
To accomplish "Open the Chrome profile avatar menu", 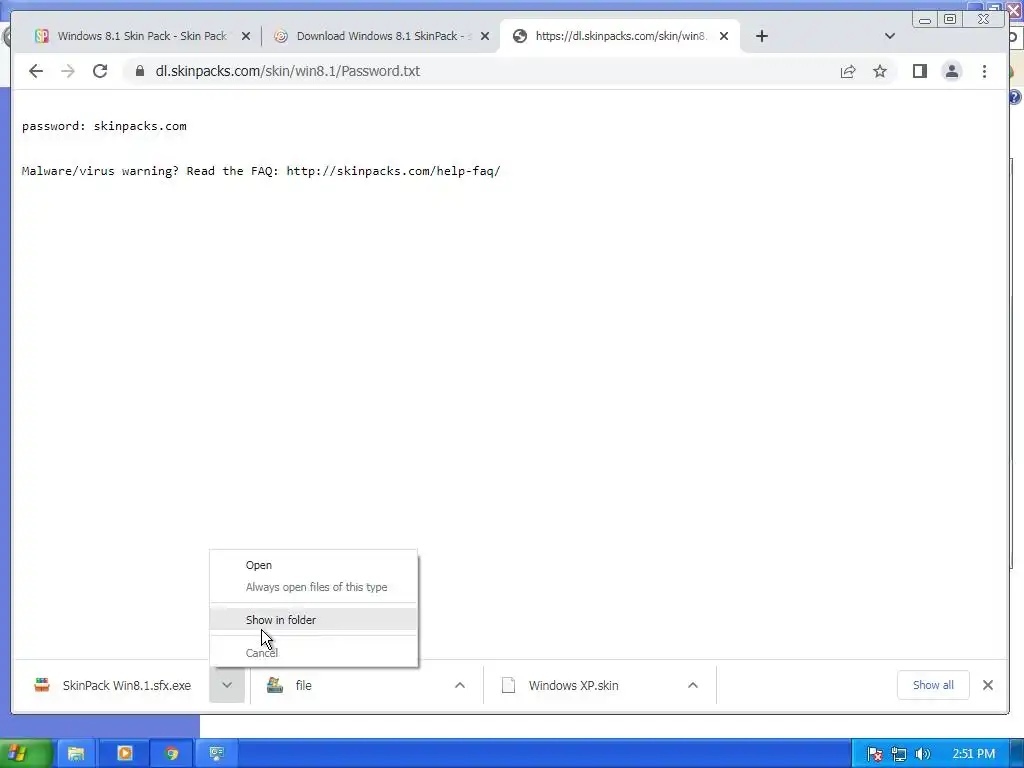I will [952, 71].
